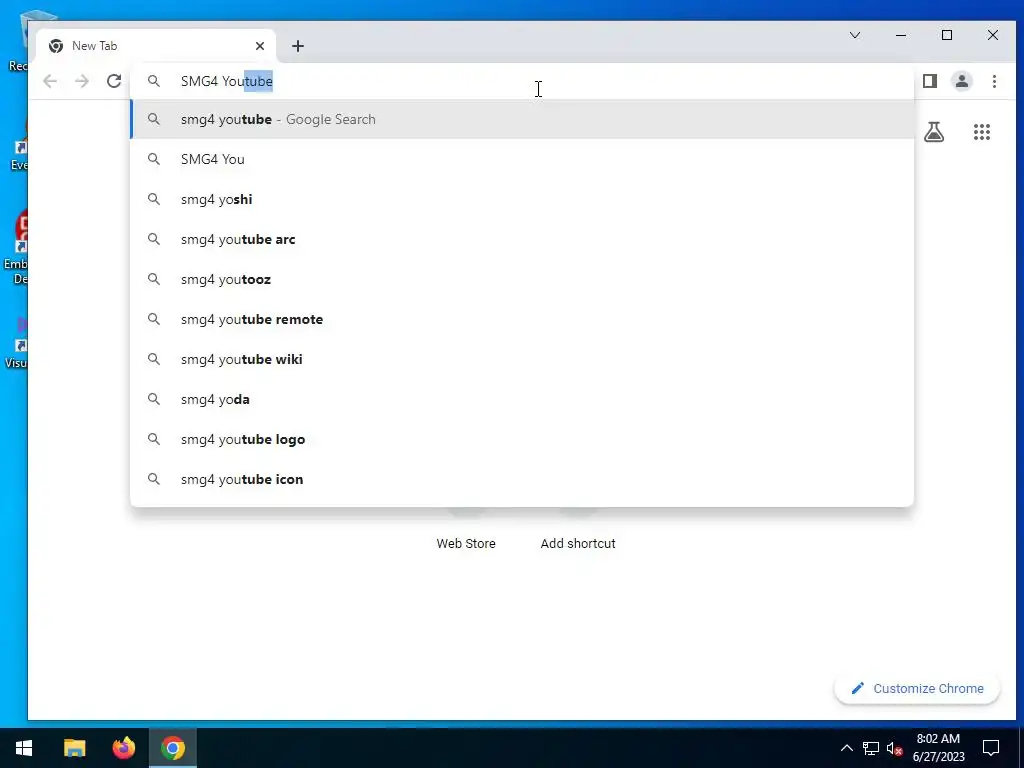1024x768 pixels.
Task: Open the Search Labs flask icon
Action: pyautogui.click(x=934, y=133)
